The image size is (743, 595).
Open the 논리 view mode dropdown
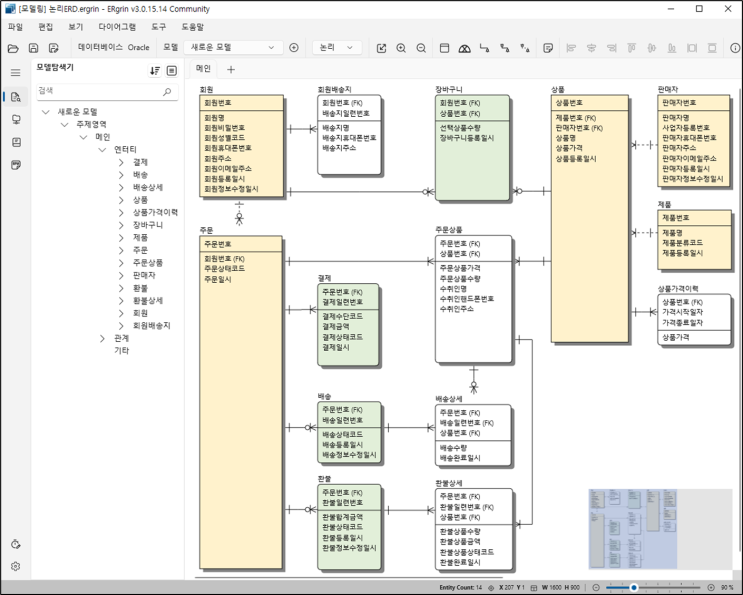click(337, 47)
